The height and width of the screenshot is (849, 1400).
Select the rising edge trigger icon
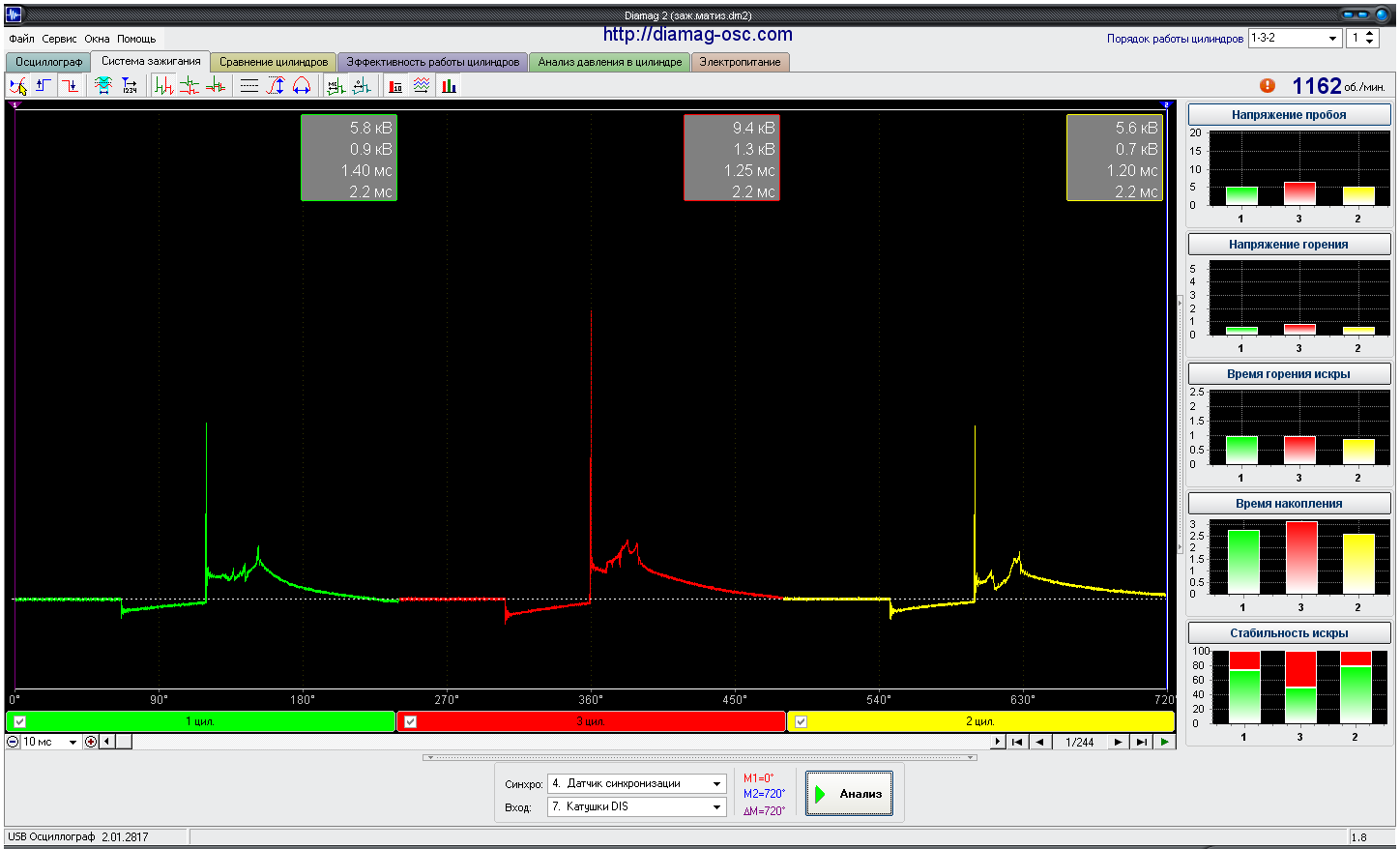[44, 86]
